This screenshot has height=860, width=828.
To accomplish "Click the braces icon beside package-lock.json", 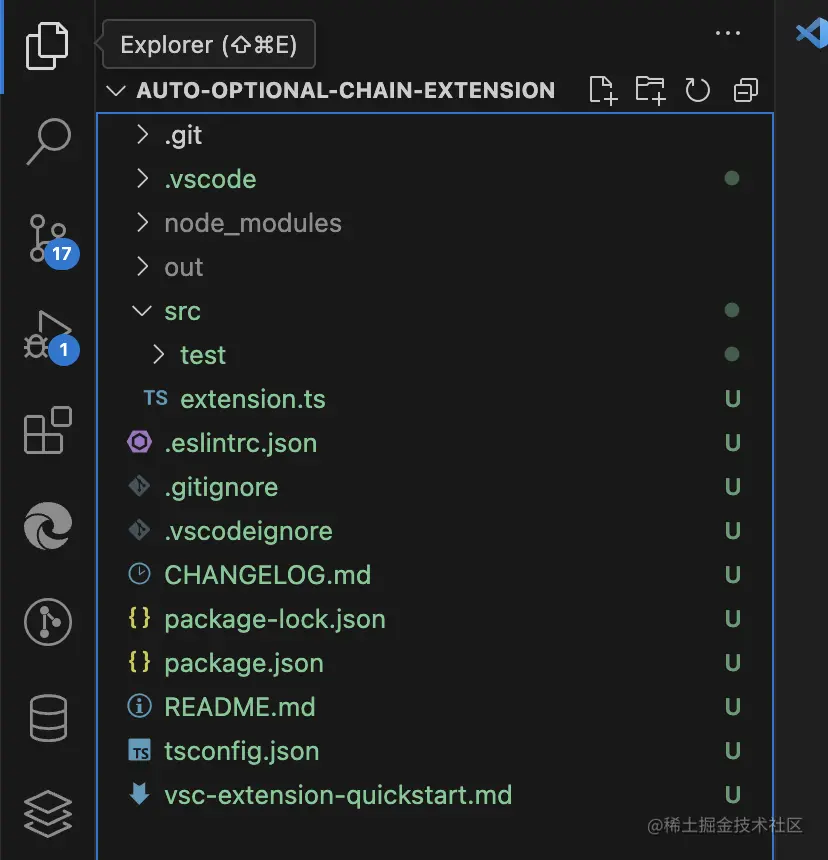I will [139, 618].
